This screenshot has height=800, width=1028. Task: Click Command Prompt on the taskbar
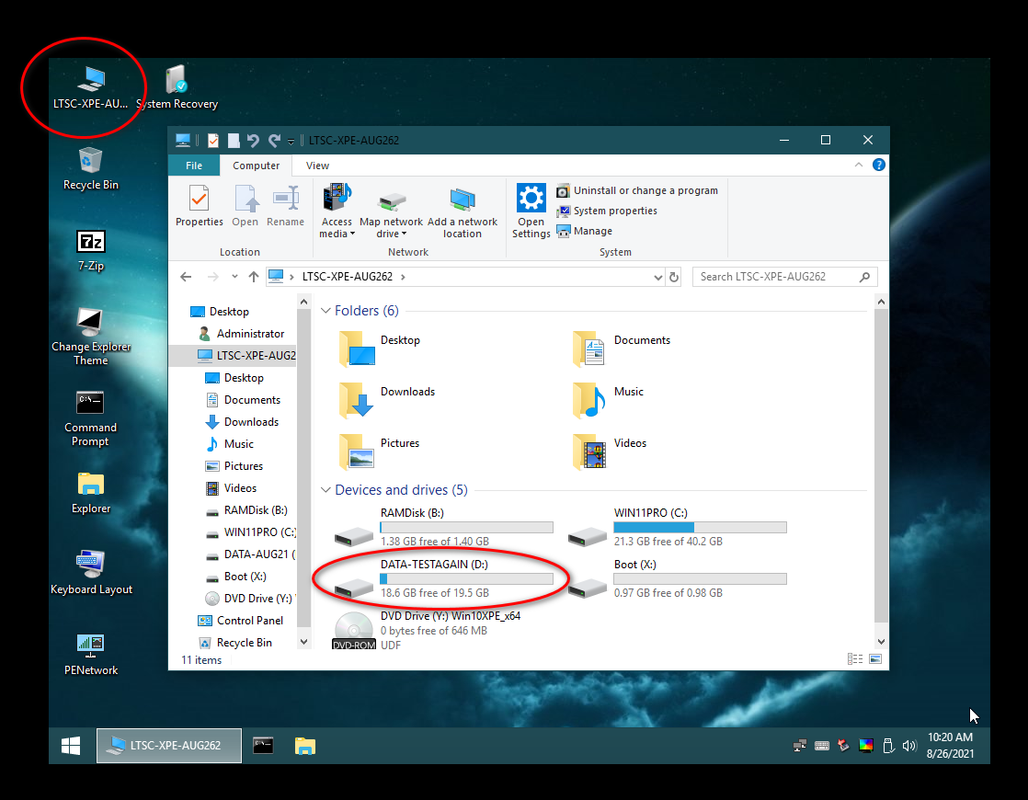pos(263,746)
